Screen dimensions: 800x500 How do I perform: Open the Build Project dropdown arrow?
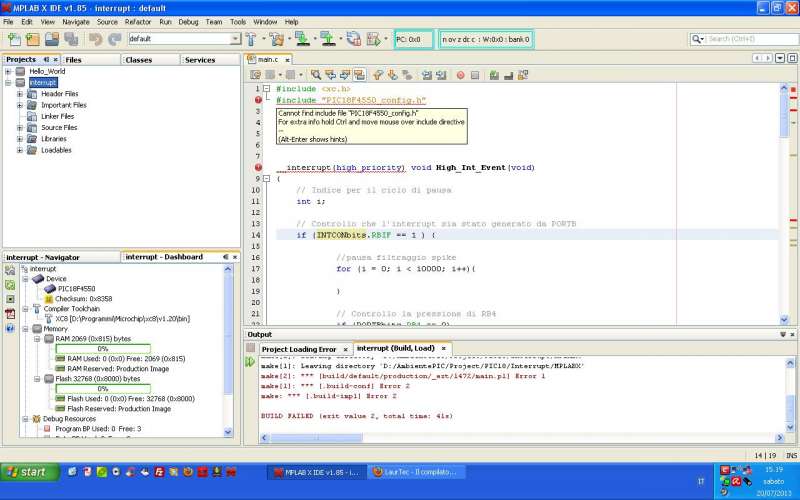pyautogui.click(x=263, y=39)
